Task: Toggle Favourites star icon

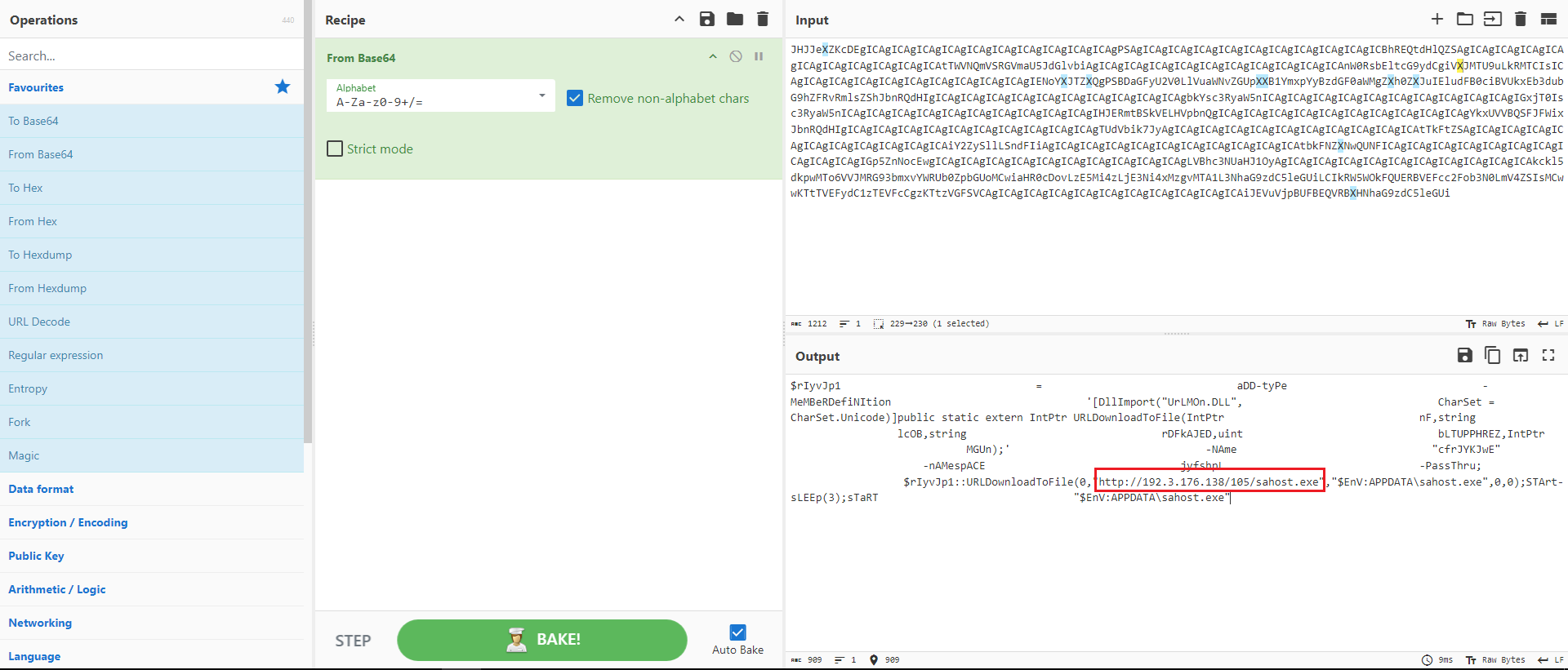Action: (x=283, y=87)
